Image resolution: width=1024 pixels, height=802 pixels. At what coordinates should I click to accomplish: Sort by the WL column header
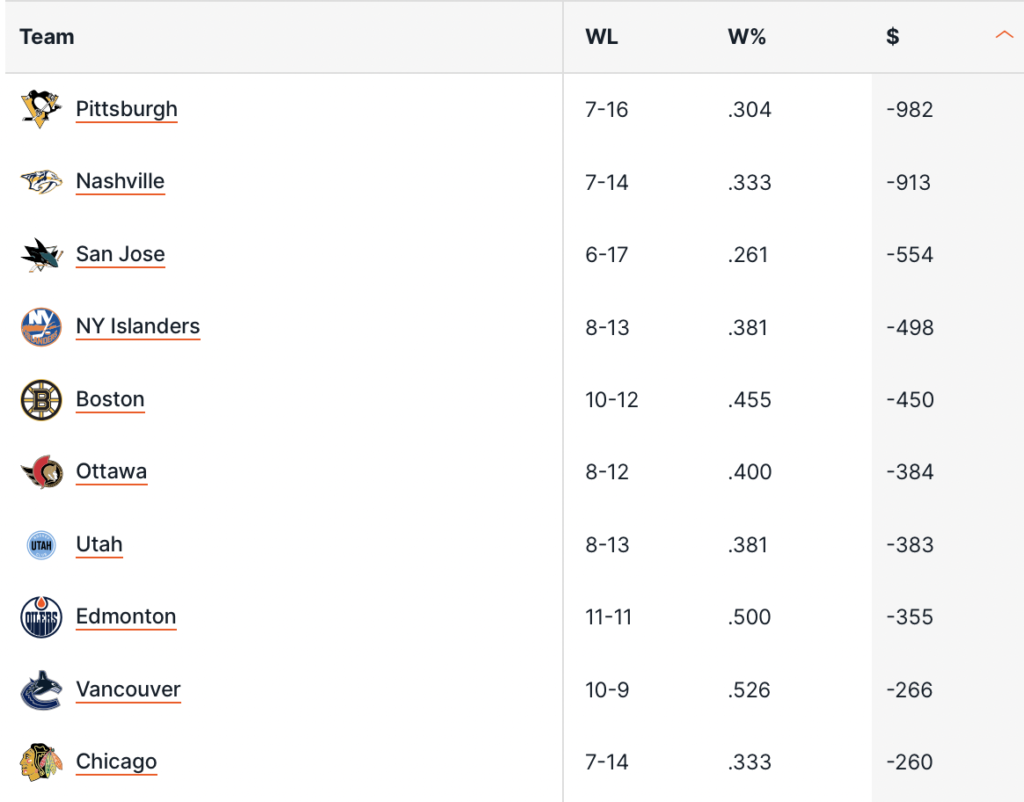[x=601, y=37]
